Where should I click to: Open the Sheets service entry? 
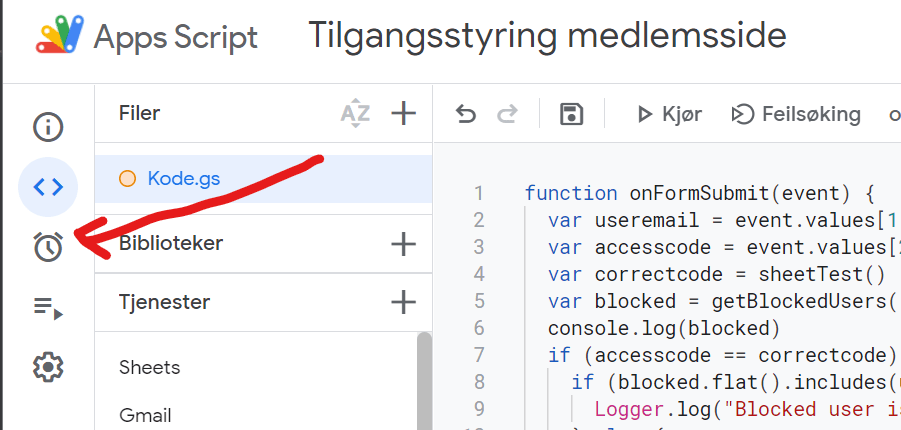[150, 367]
